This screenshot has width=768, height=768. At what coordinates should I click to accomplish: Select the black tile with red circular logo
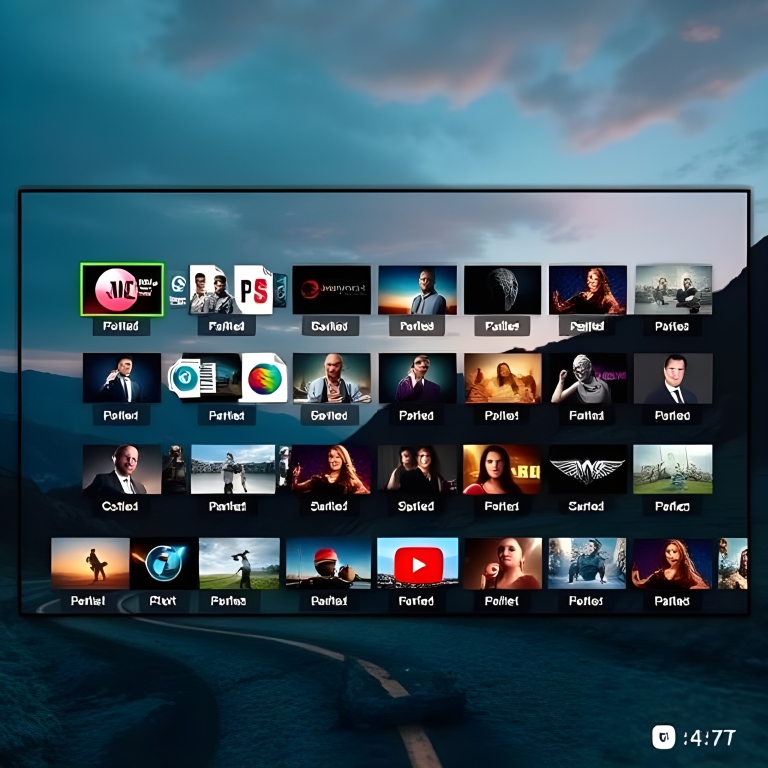332,289
